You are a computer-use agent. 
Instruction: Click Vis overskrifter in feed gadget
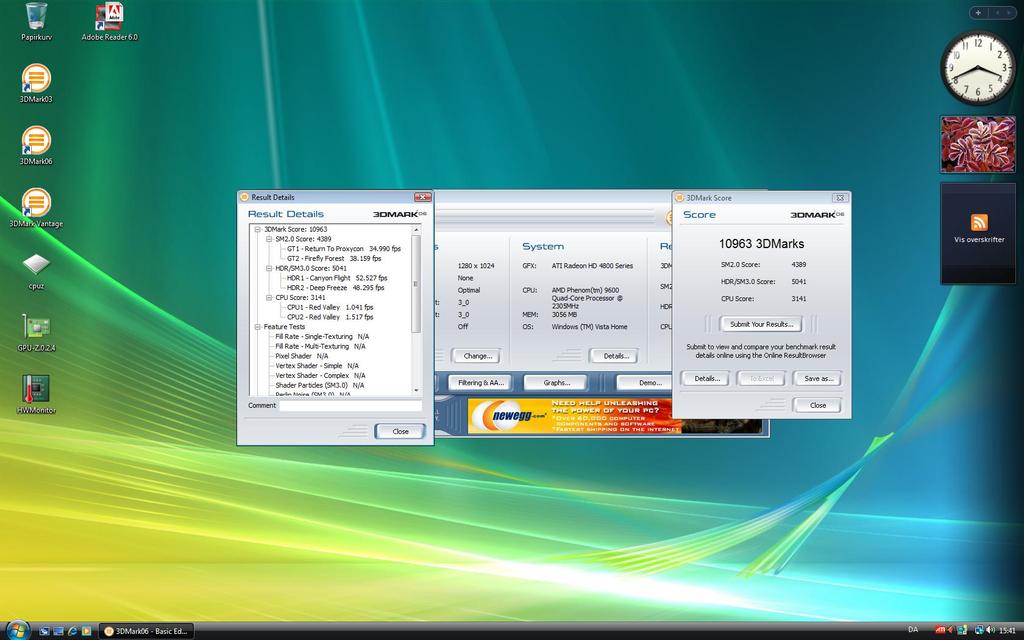[x=979, y=240]
